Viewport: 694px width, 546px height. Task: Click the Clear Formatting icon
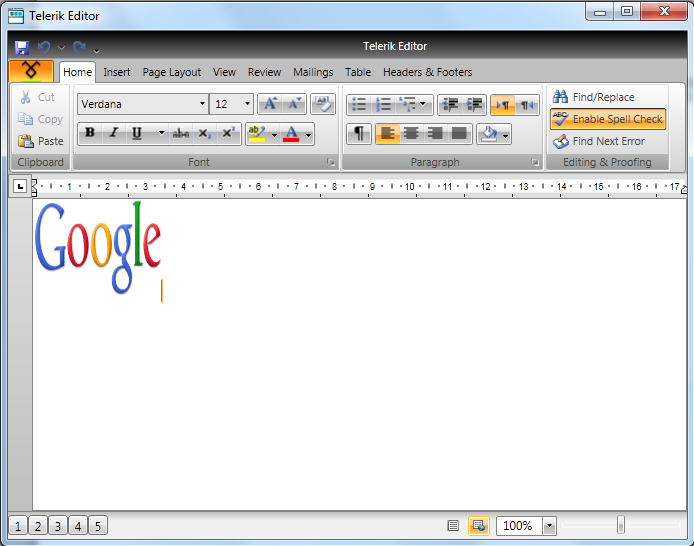323,104
